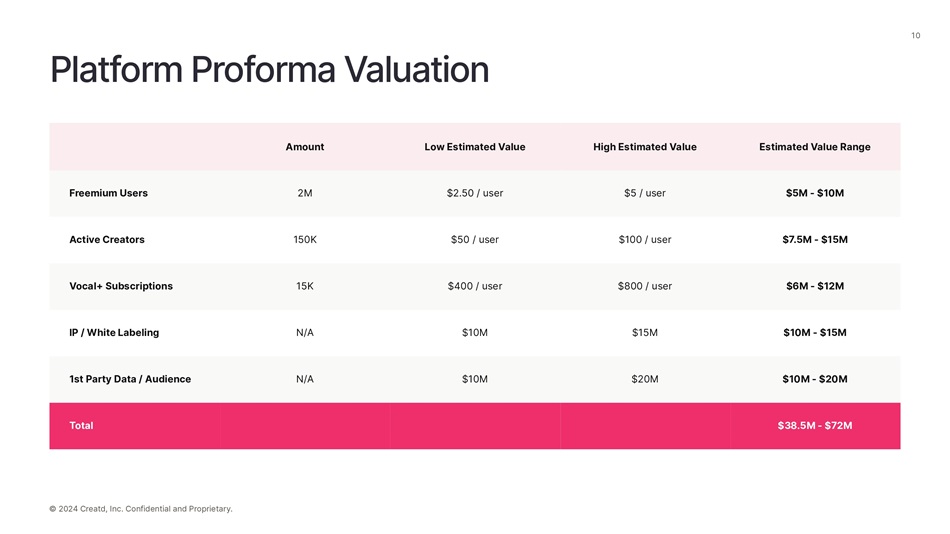Click the $400 / user cell
This screenshot has width=950, height=534.
(475, 286)
